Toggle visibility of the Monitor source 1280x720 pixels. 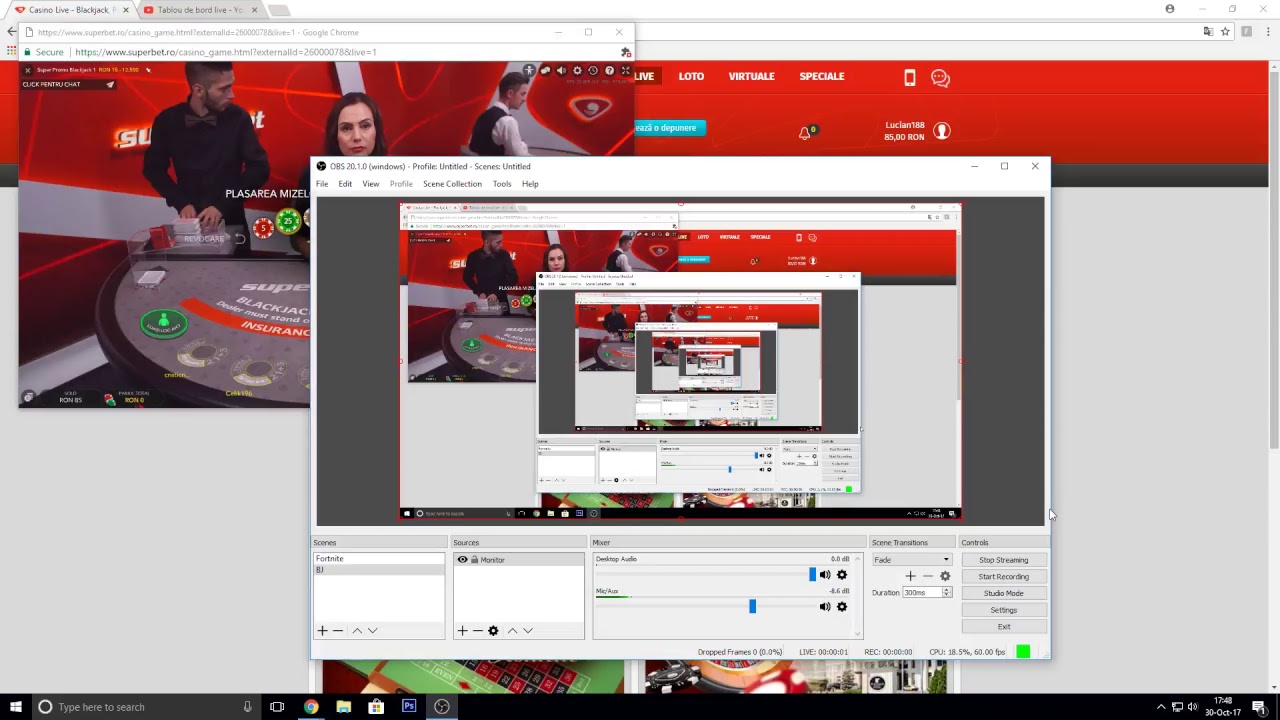462,560
